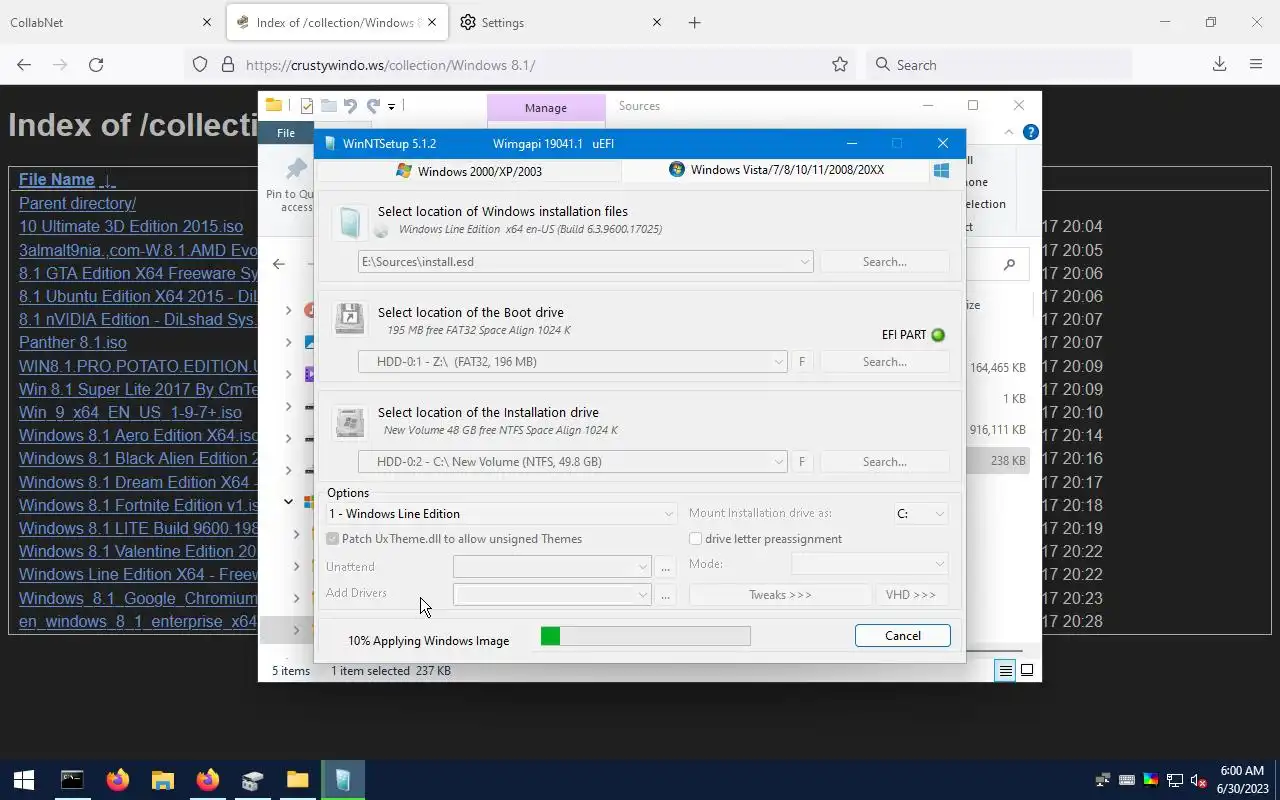The width and height of the screenshot is (1280, 800).
Task: Click the installation files box icon
Action: click(x=349, y=222)
